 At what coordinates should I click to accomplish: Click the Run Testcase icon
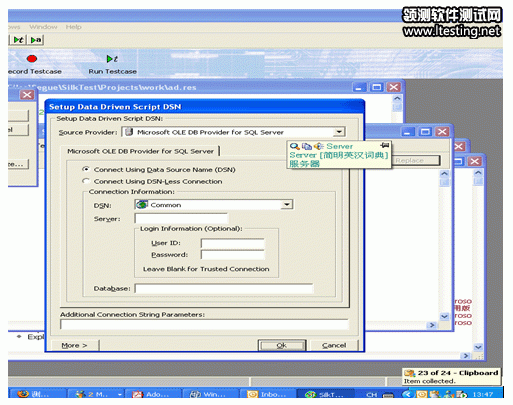coord(112,59)
